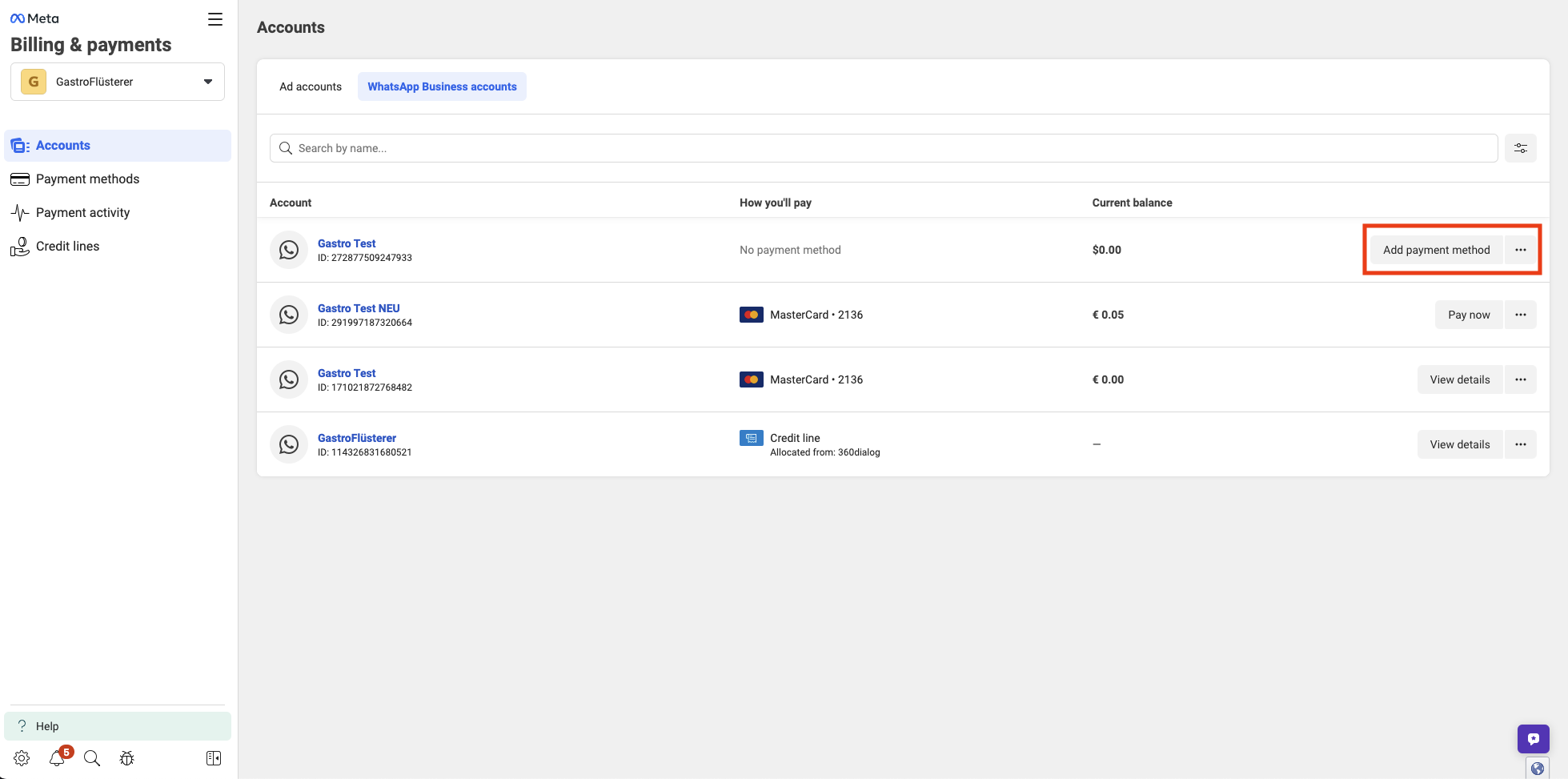This screenshot has width=1568, height=779.
Task: Go to Payment activity section
Action: tap(82, 213)
